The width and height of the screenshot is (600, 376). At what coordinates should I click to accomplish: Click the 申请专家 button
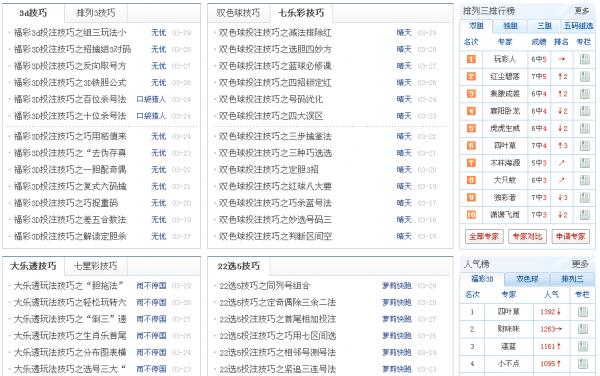571,236
